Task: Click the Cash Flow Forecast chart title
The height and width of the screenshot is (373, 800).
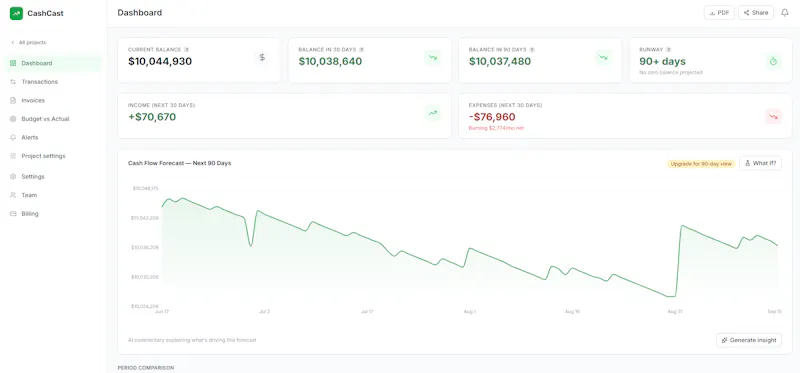Action: (179, 163)
